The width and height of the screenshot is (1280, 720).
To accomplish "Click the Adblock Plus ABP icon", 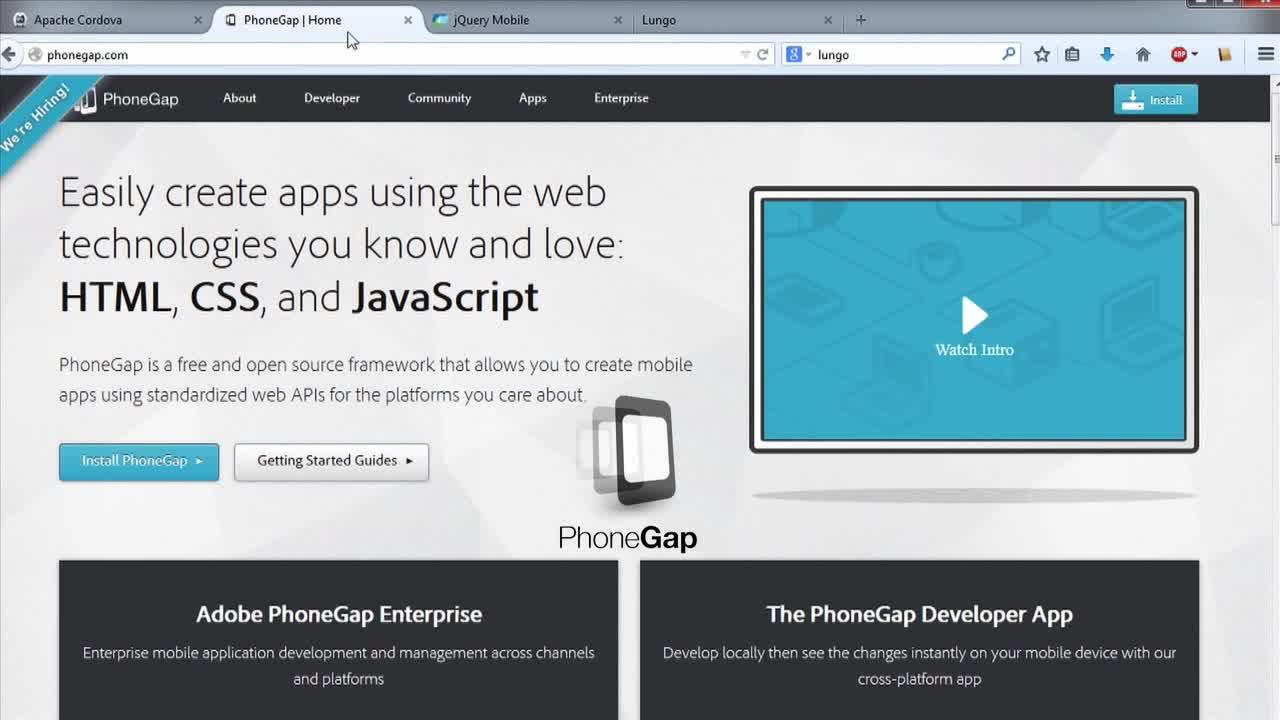I will [1179, 55].
